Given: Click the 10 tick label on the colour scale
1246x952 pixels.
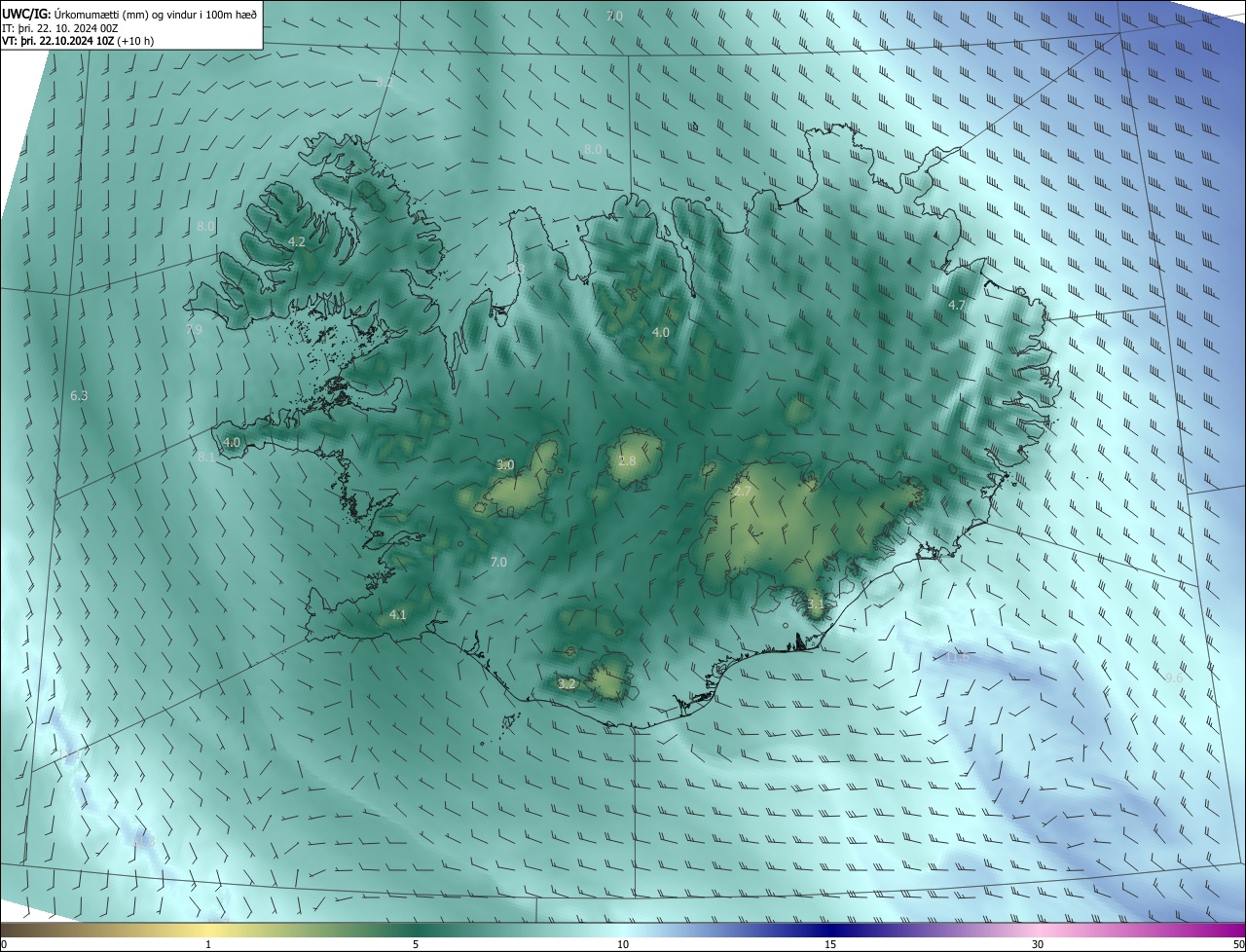Looking at the screenshot, I should pos(623,944).
